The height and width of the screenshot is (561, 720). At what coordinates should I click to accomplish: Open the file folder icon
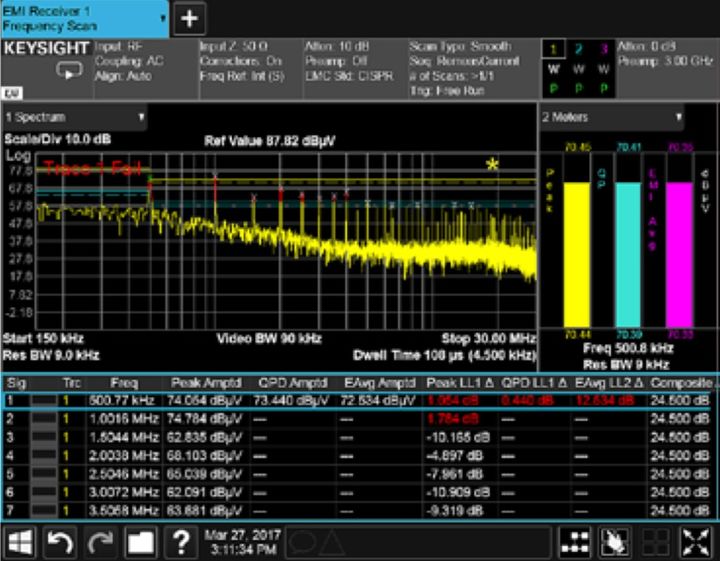coord(140,541)
